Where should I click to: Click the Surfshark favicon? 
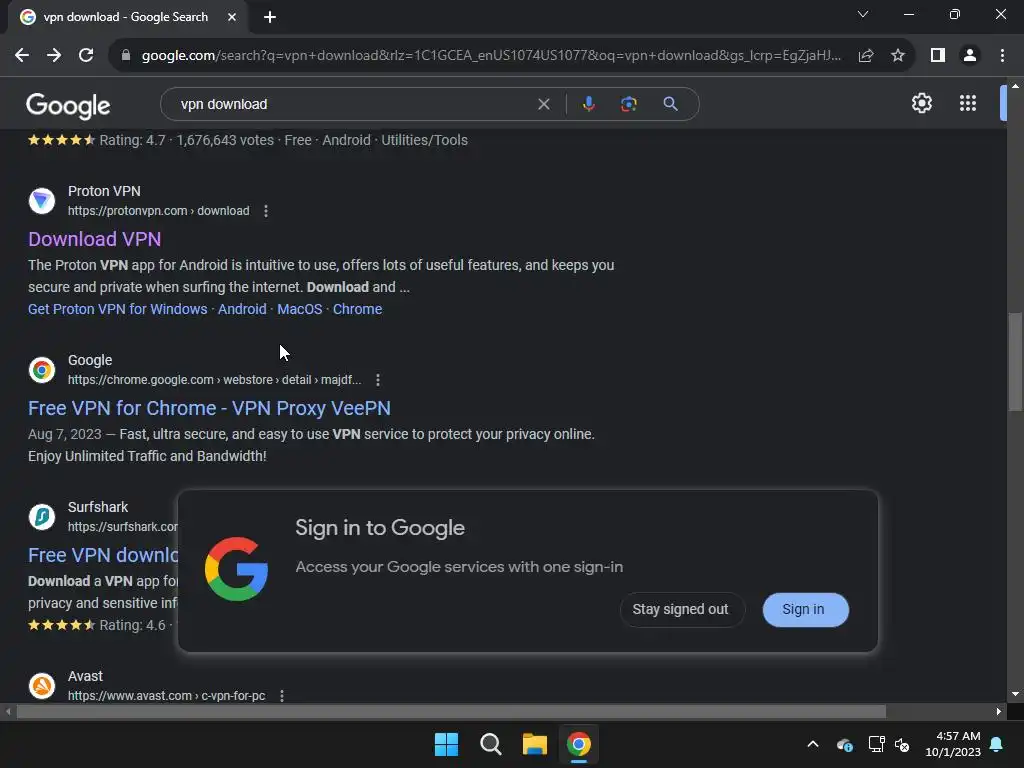pos(42,517)
